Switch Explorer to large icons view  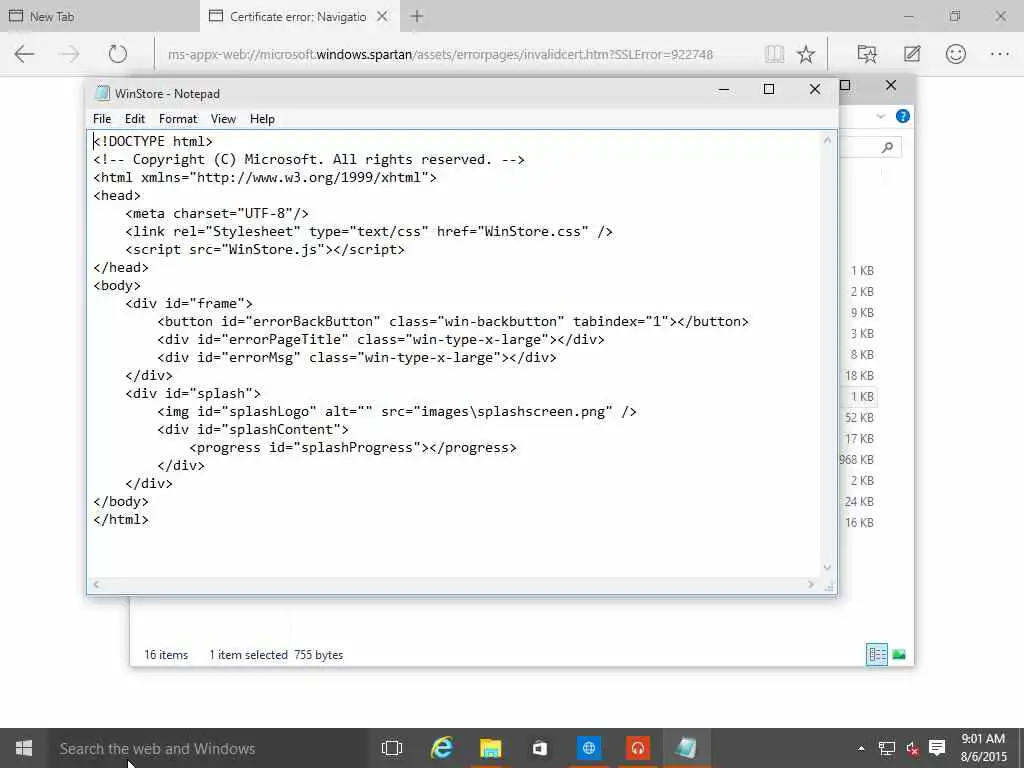point(899,654)
